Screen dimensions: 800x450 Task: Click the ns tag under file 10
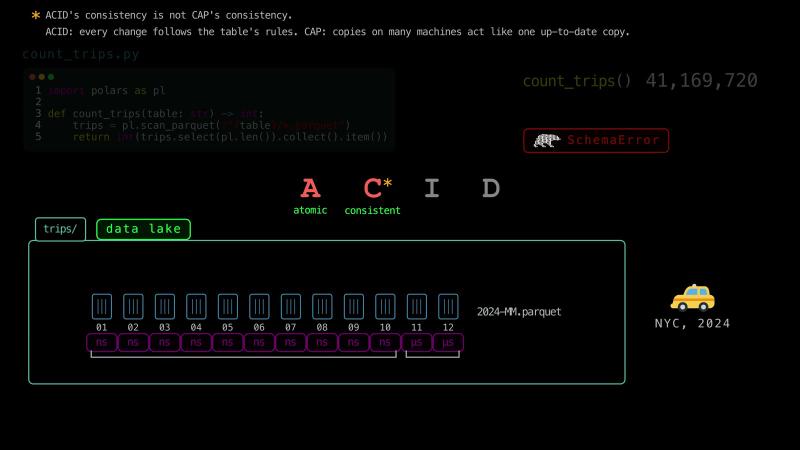pyautogui.click(x=385, y=342)
